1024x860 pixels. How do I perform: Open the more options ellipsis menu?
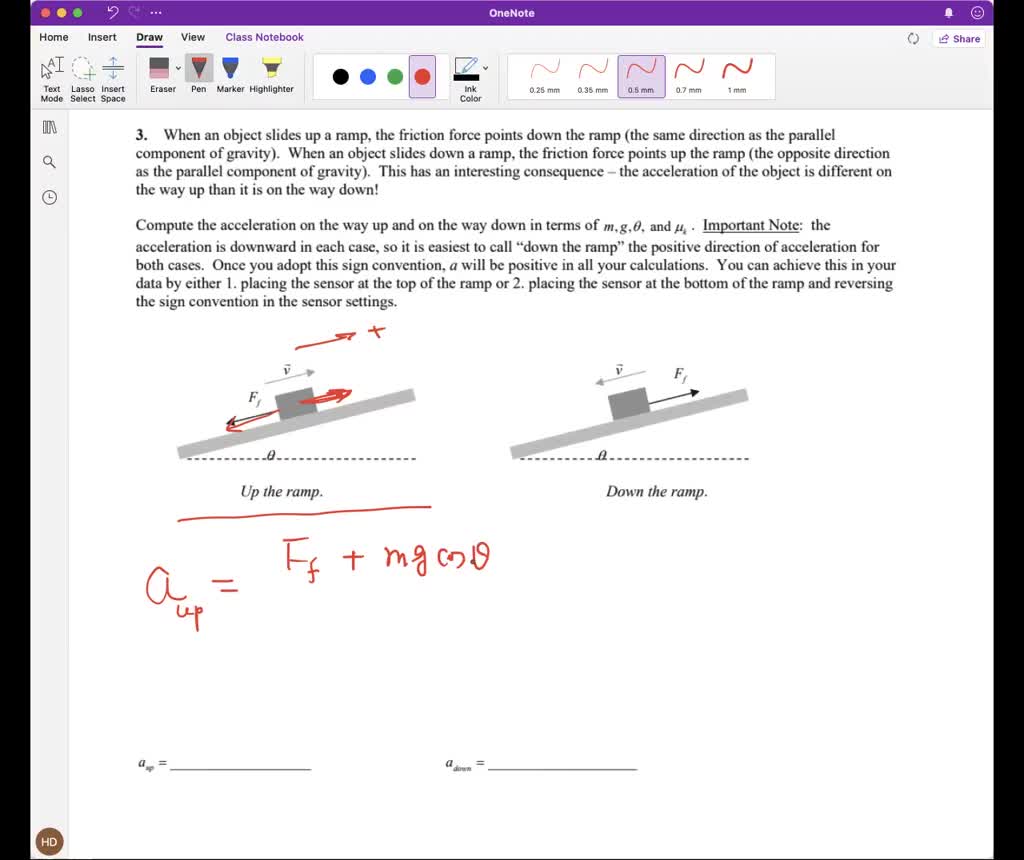(x=155, y=12)
